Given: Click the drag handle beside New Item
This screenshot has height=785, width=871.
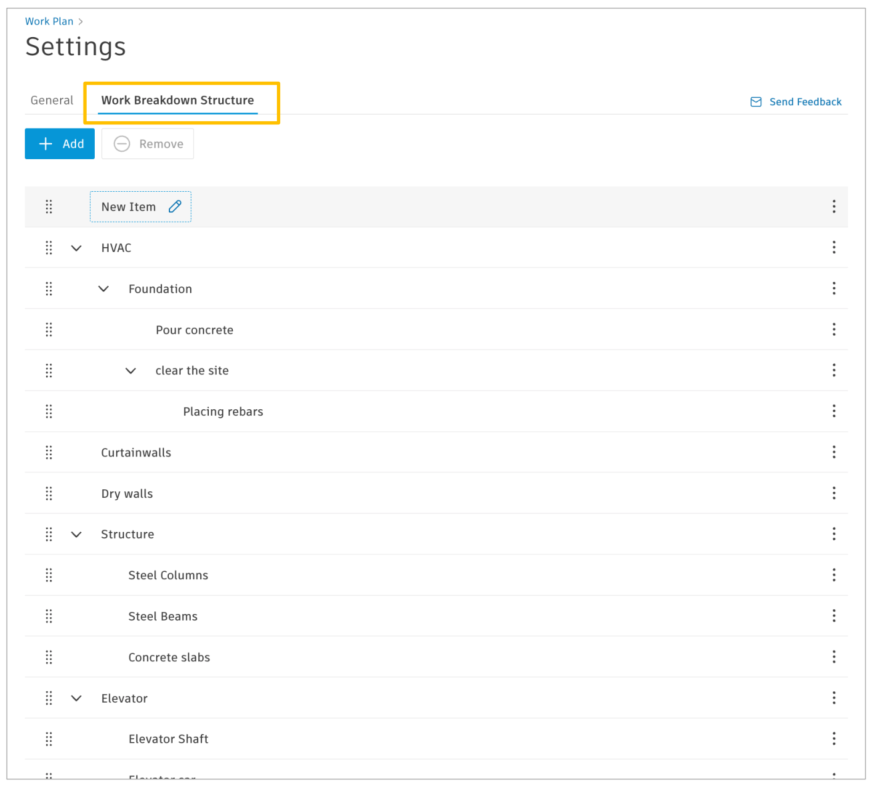Looking at the screenshot, I should [49, 207].
